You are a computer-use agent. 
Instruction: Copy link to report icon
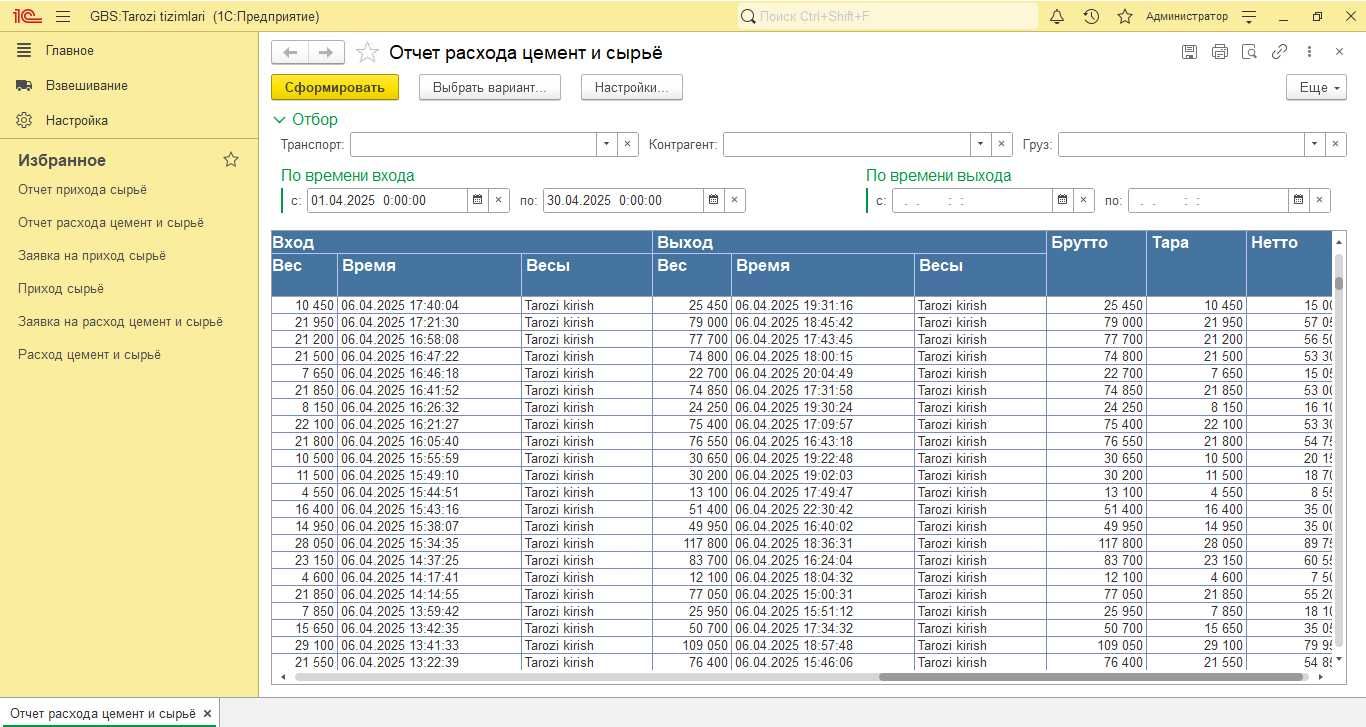[1279, 52]
